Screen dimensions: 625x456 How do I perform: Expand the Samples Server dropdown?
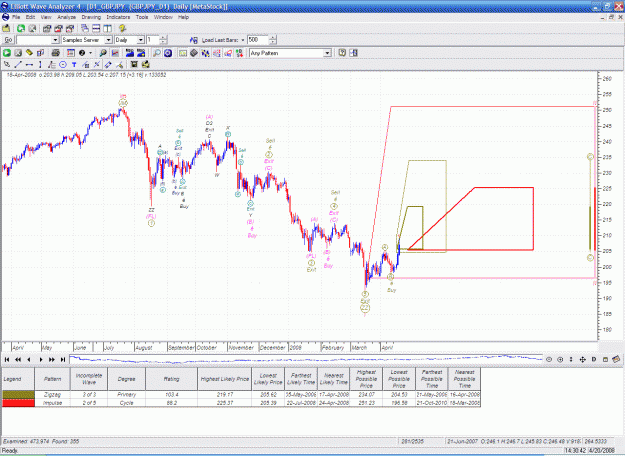point(108,40)
